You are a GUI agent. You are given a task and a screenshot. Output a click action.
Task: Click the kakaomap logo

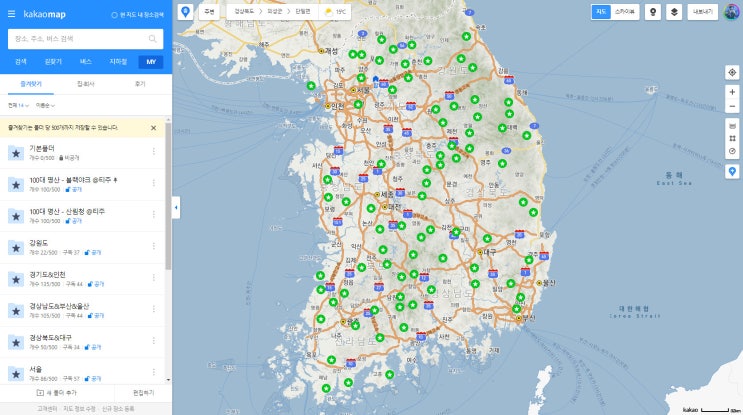tap(45, 14)
